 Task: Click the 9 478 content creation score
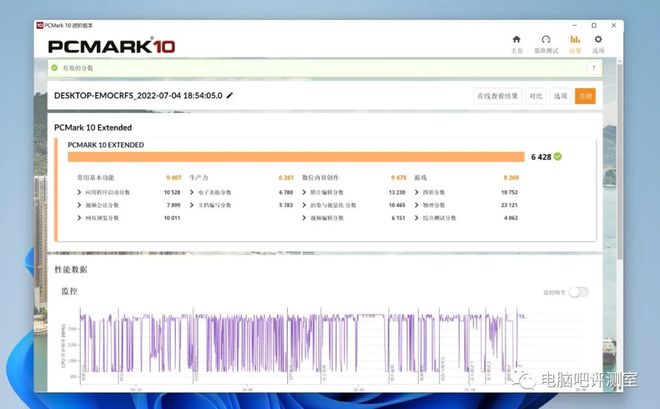click(398, 178)
